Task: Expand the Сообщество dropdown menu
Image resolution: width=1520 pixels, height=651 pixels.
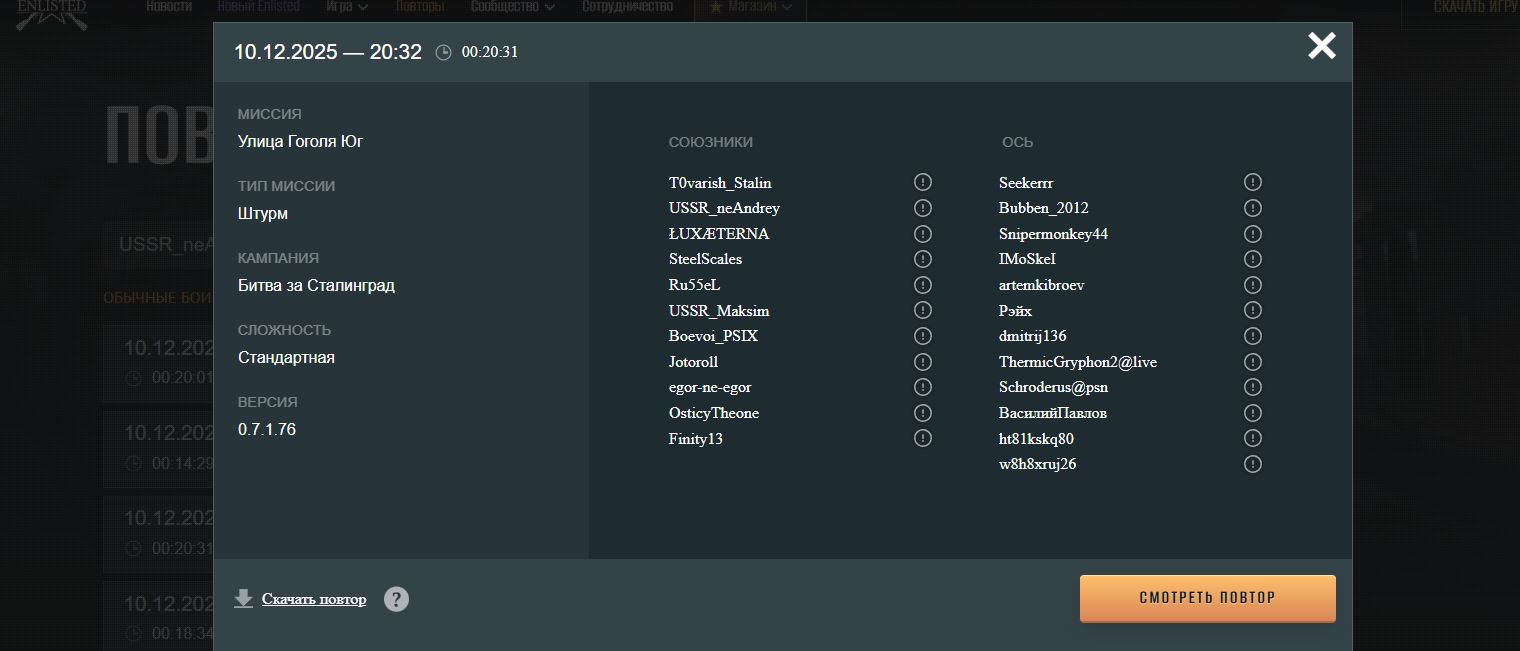Action: click(x=512, y=7)
